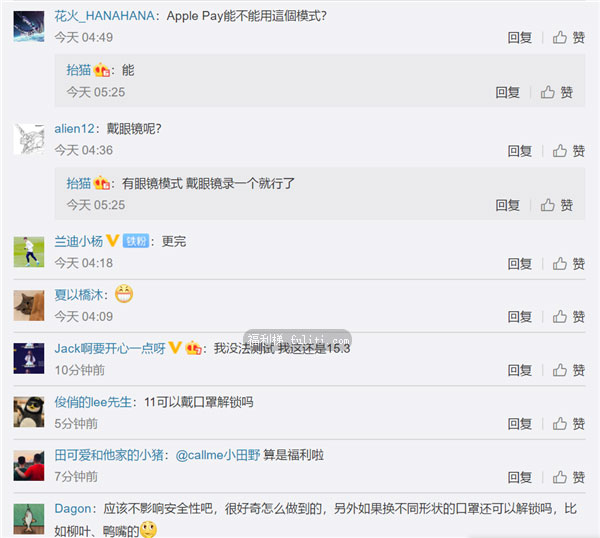Screen dimensions: 600x538
Task: Like 俊俏的lee先生's mask unlock question
Action: [568, 424]
